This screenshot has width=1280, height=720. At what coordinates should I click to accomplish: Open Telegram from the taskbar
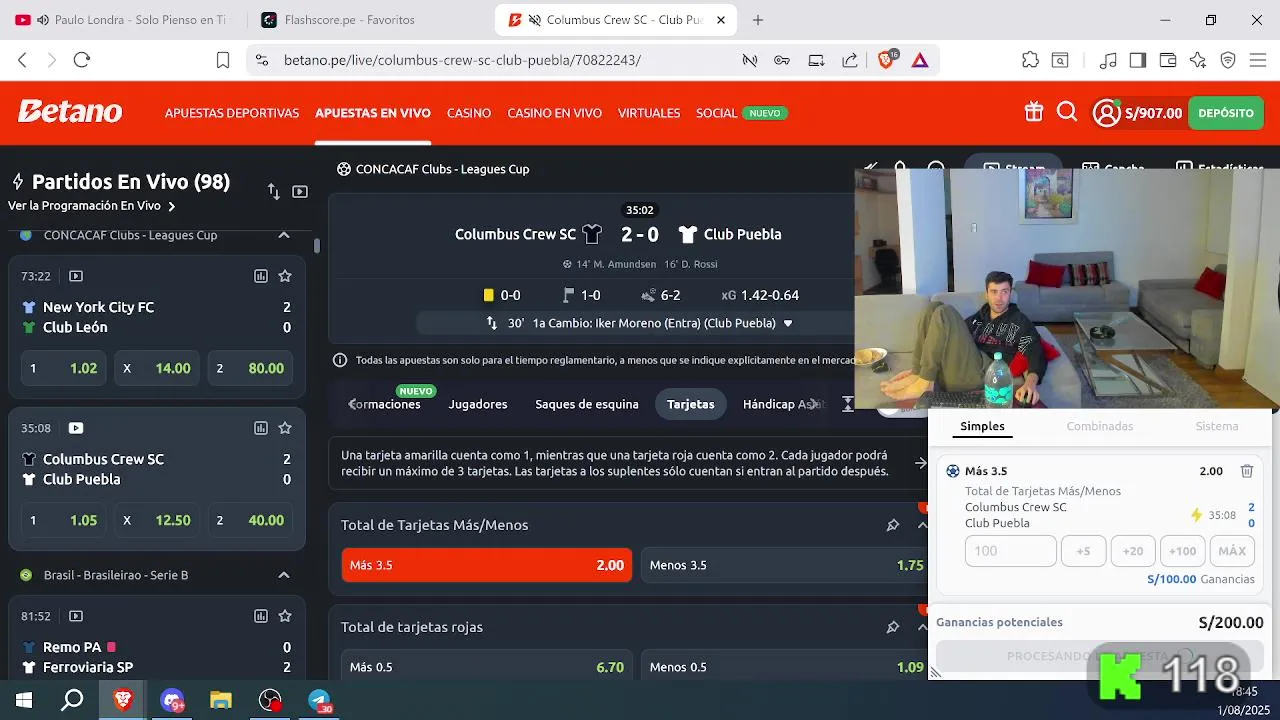[319, 700]
